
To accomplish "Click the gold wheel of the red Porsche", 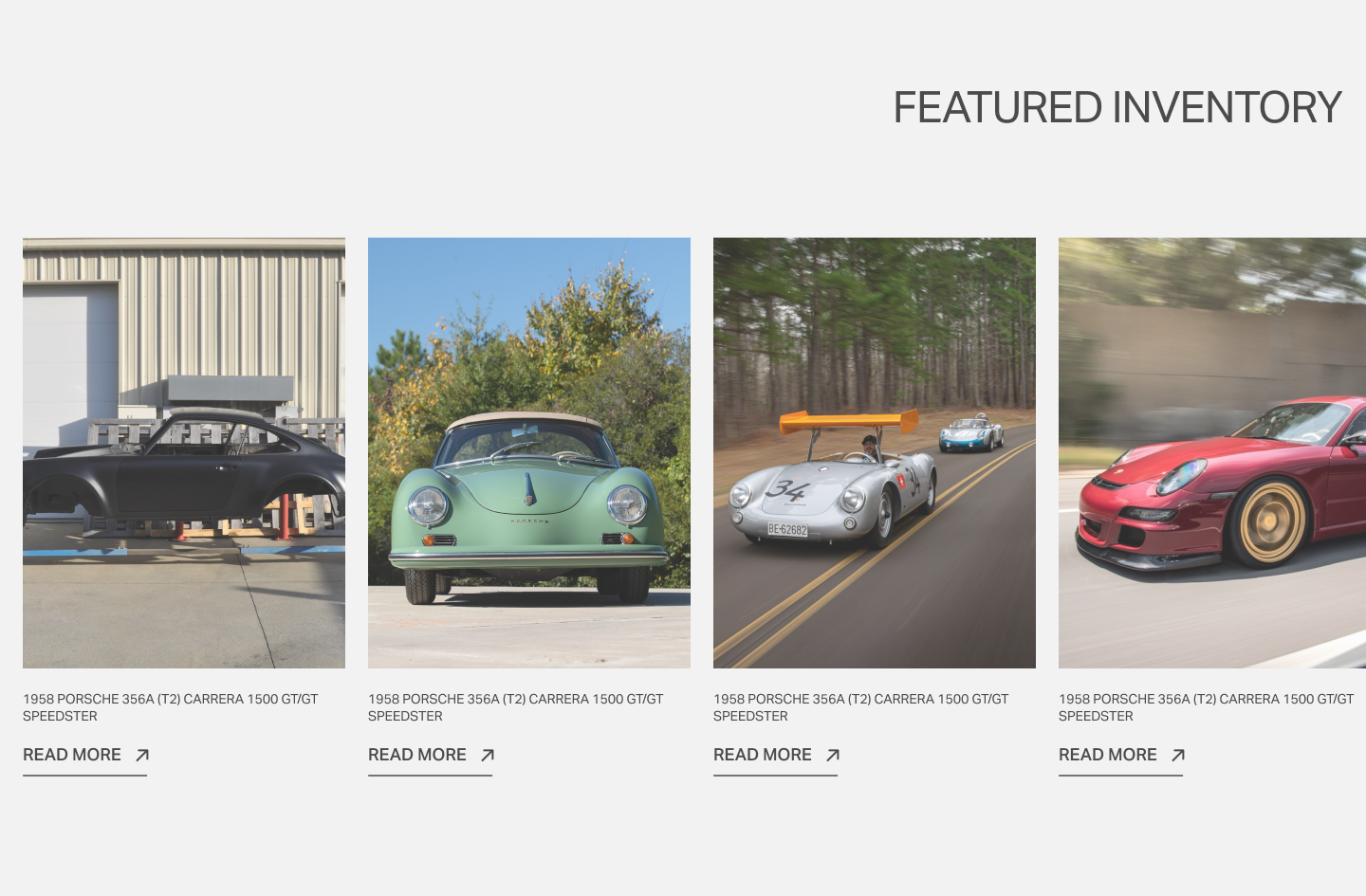I will click(x=1271, y=522).
